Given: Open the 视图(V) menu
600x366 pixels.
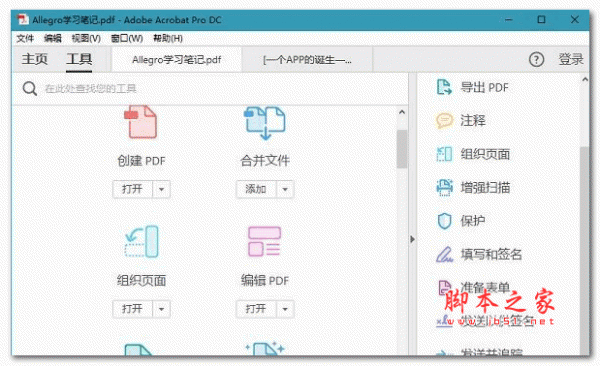Looking at the screenshot, I should pyautogui.click(x=86, y=38).
